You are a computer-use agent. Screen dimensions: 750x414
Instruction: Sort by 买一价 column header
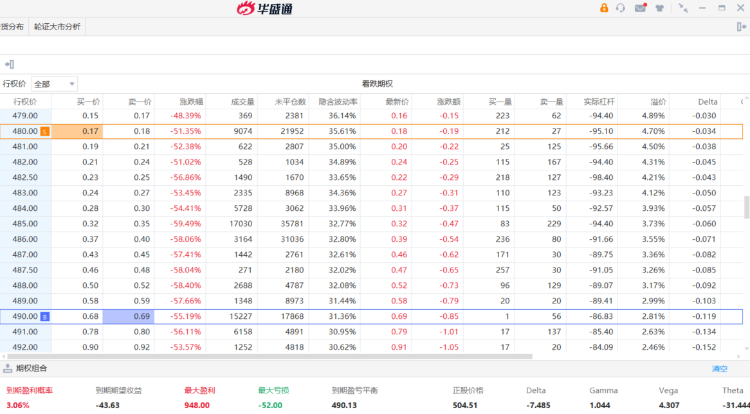(88, 101)
